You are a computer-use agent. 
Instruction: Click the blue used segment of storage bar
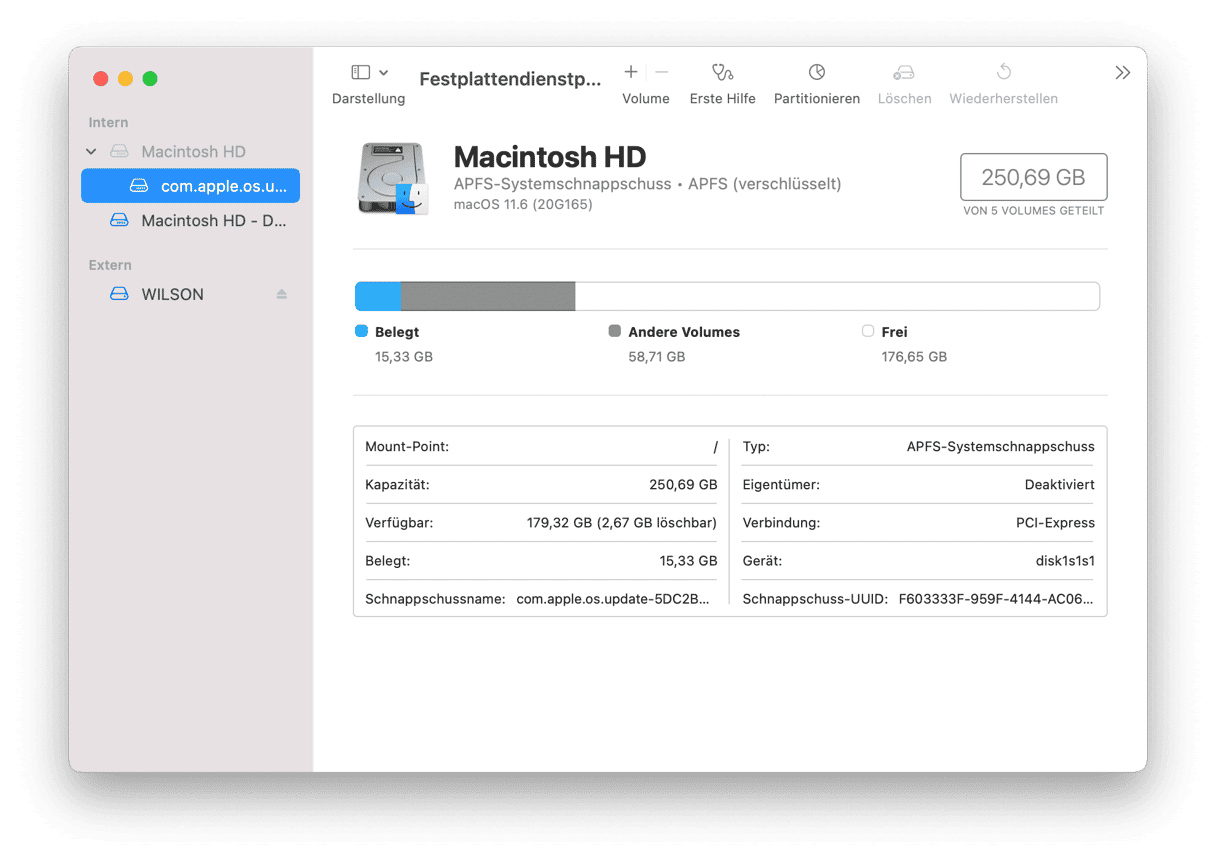[x=379, y=296]
